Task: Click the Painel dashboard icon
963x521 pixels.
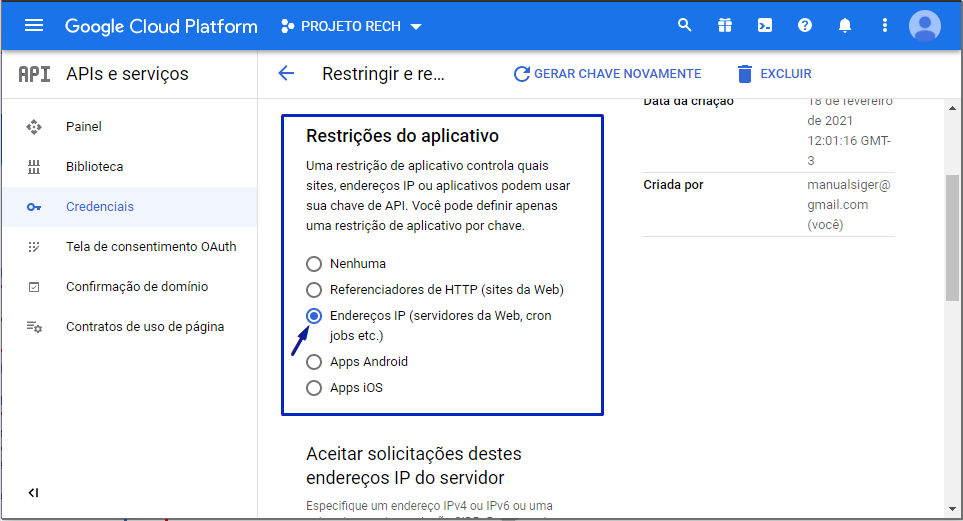Action: (34, 127)
